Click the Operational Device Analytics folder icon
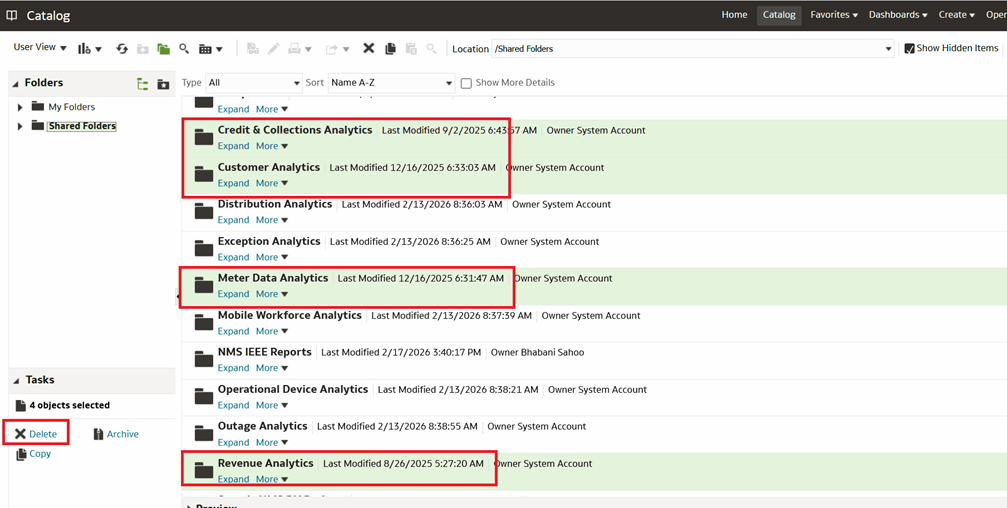 (204, 396)
